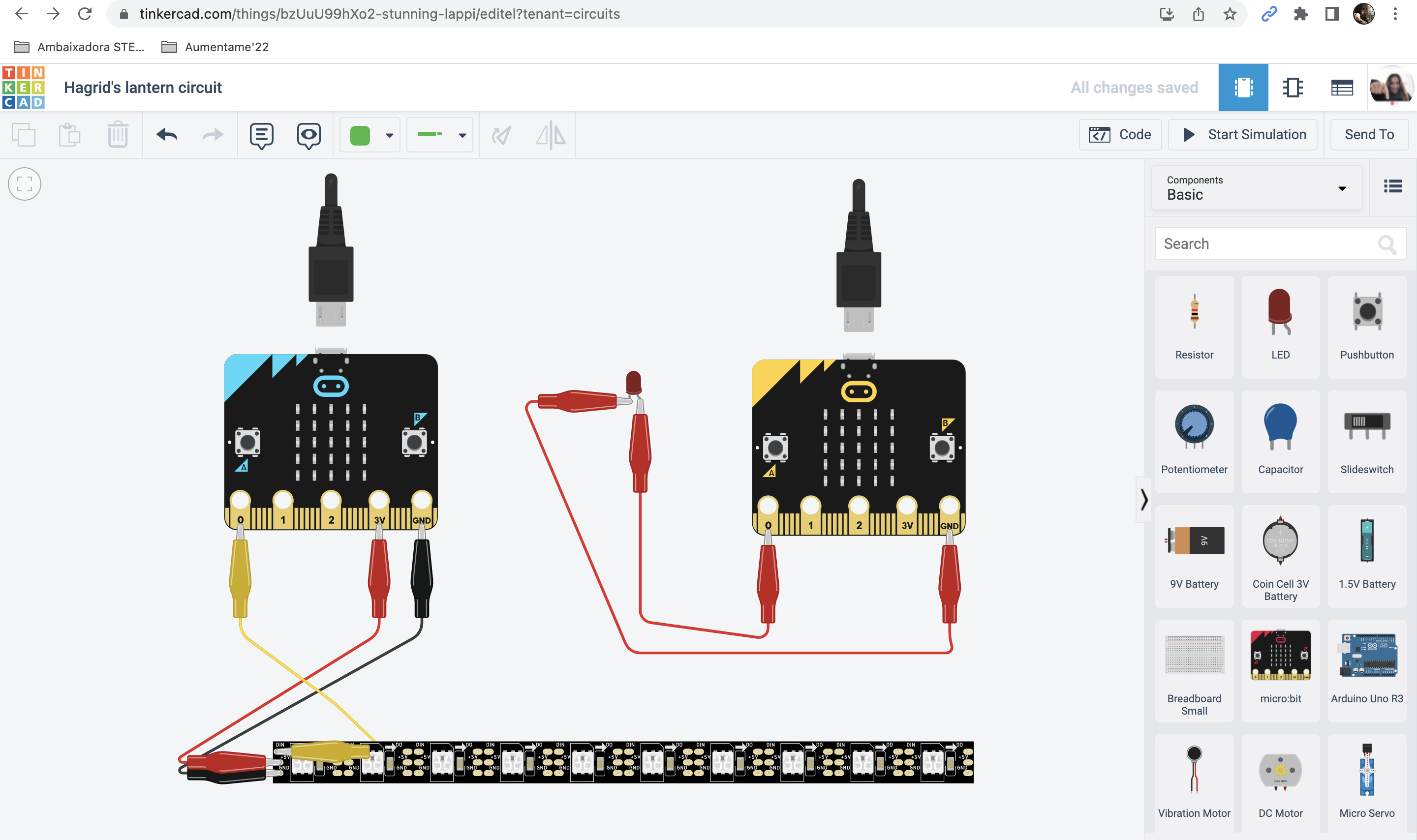
Task: Open the Code editor panel
Action: tap(1120, 135)
